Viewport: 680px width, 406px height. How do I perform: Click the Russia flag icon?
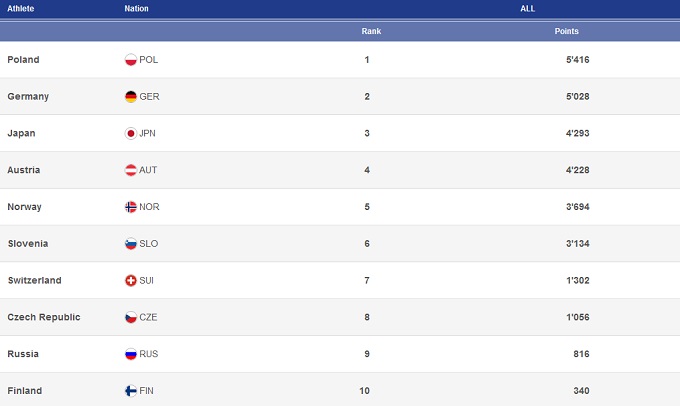pos(130,354)
